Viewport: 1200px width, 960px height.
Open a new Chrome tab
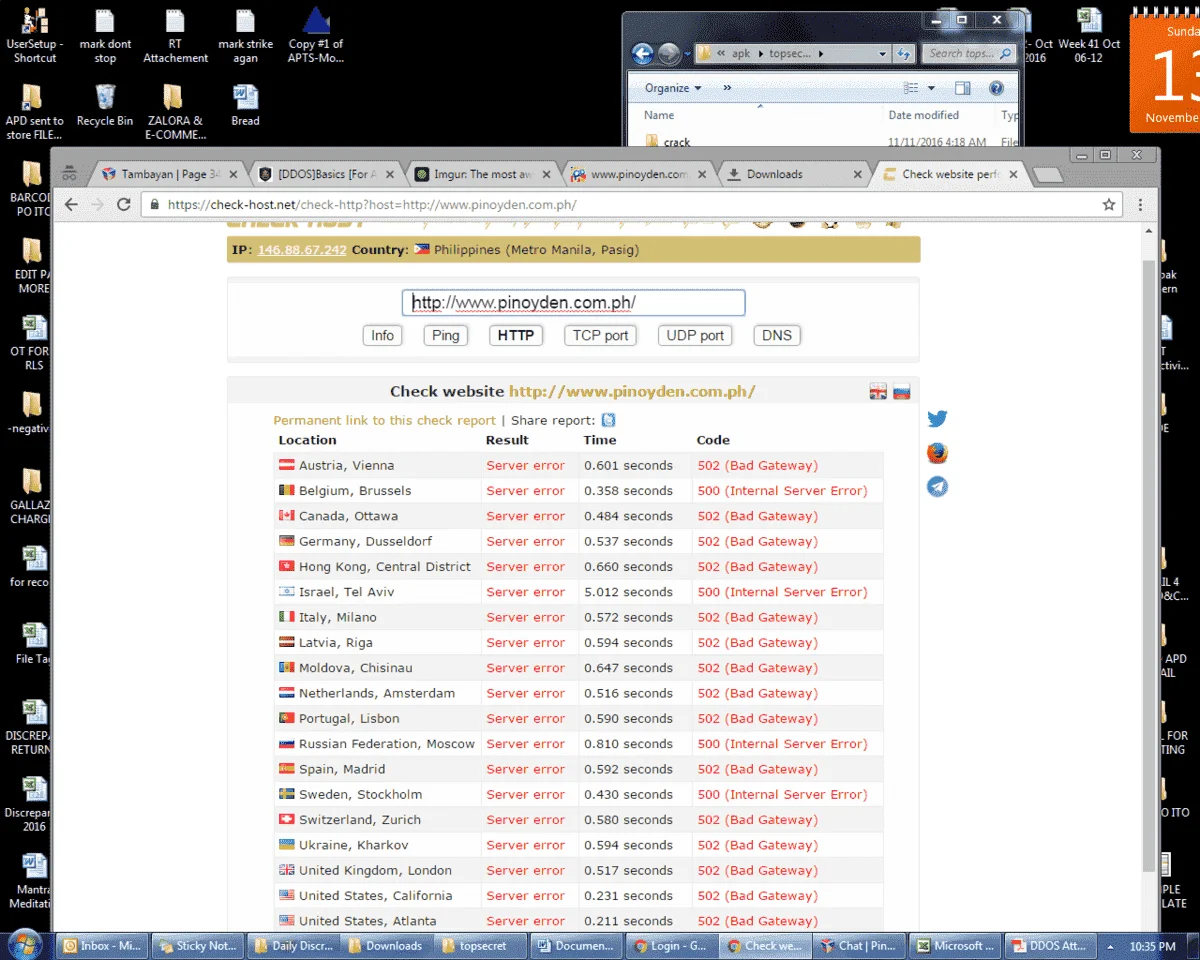click(1047, 176)
